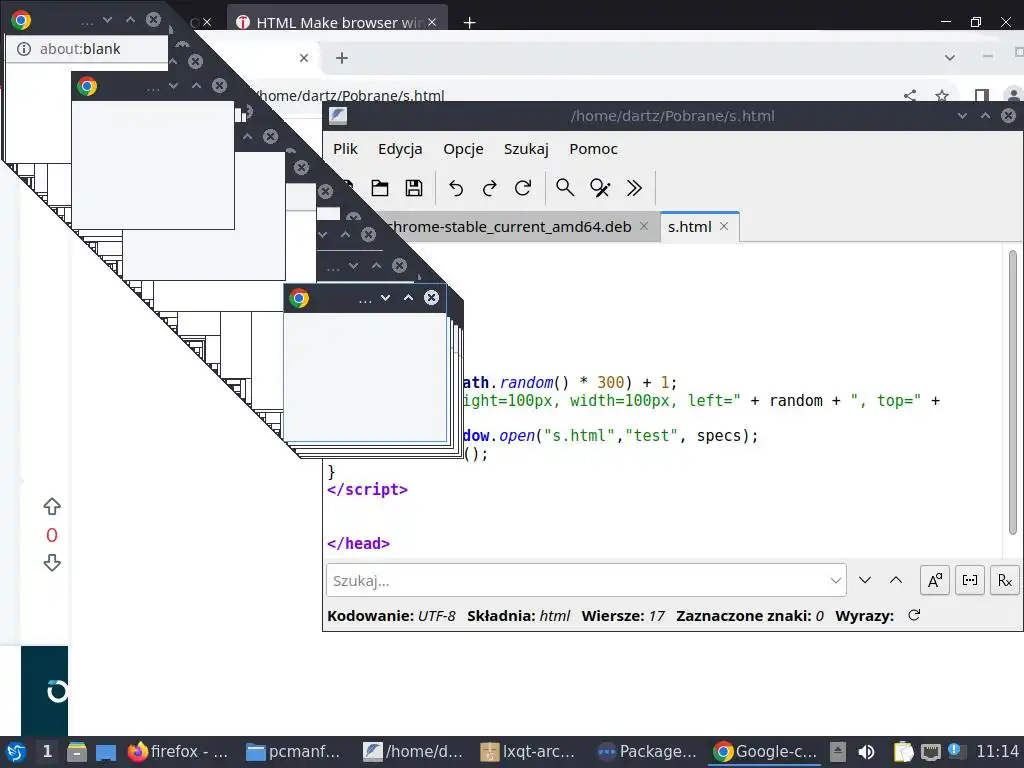This screenshot has width=1024, height=768.
Task: Open the network status tray icon
Action: pyautogui.click(x=931, y=752)
